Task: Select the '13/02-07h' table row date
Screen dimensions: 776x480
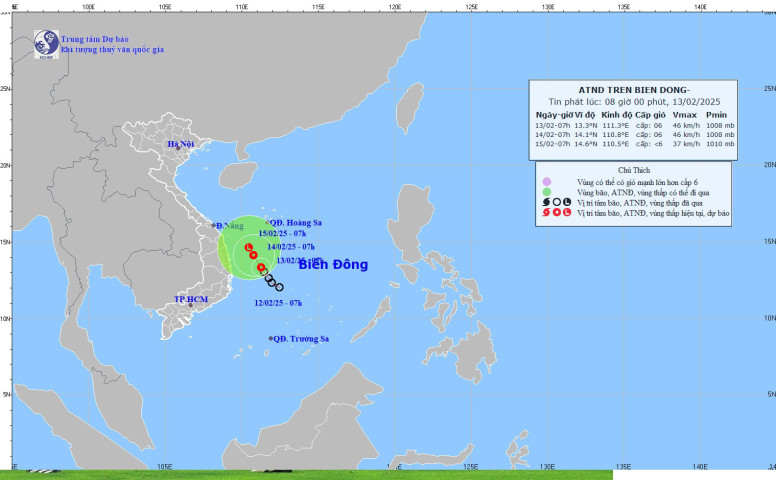Action: point(552,126)
